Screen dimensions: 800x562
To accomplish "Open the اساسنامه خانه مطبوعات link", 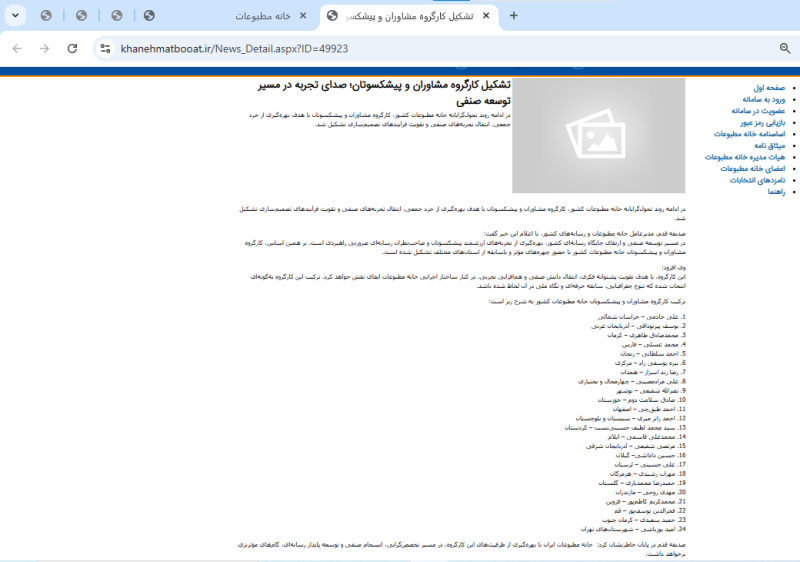I will point(749,134).
